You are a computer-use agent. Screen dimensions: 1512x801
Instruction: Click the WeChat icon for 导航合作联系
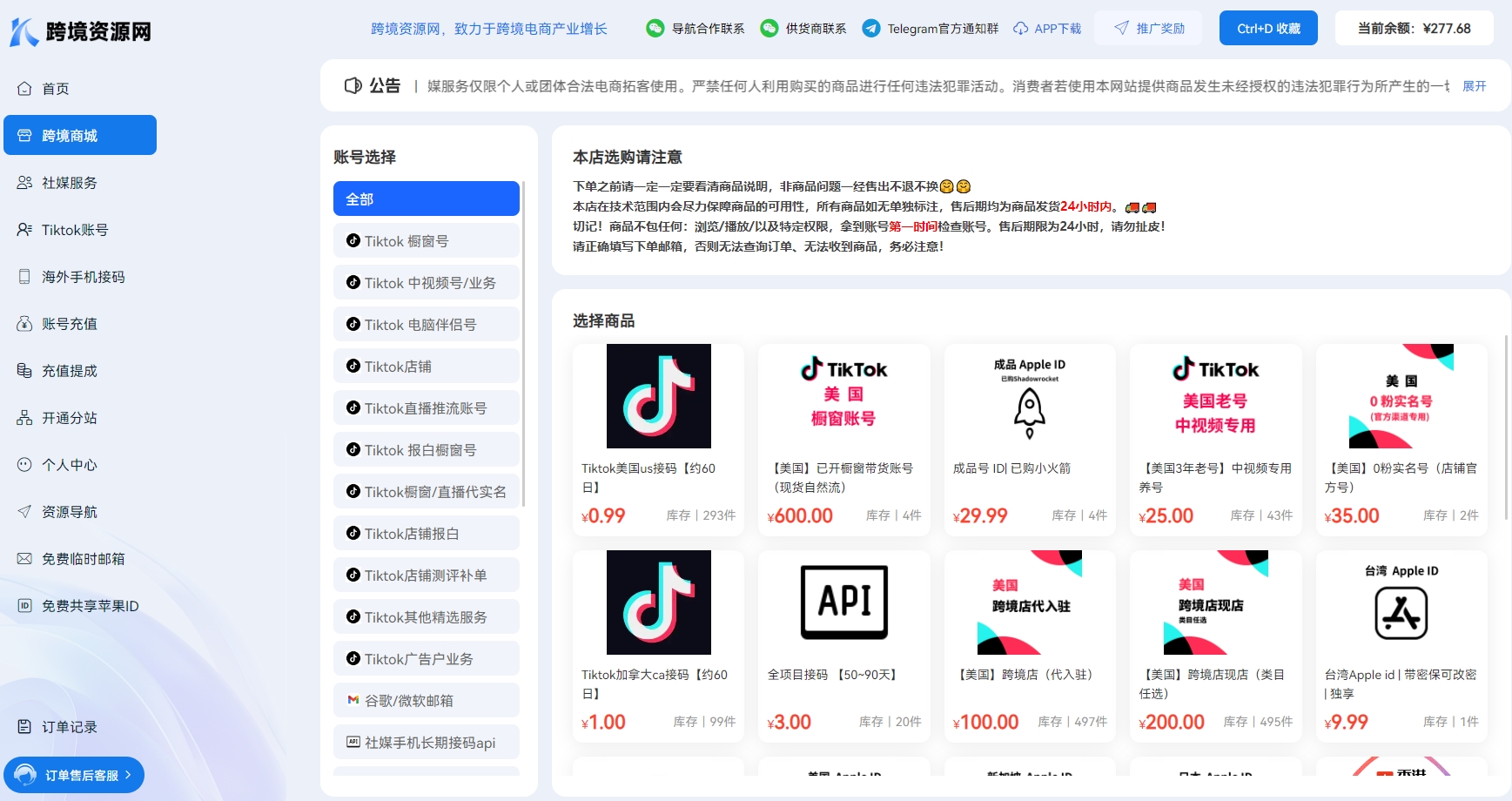tap(655, 28)
